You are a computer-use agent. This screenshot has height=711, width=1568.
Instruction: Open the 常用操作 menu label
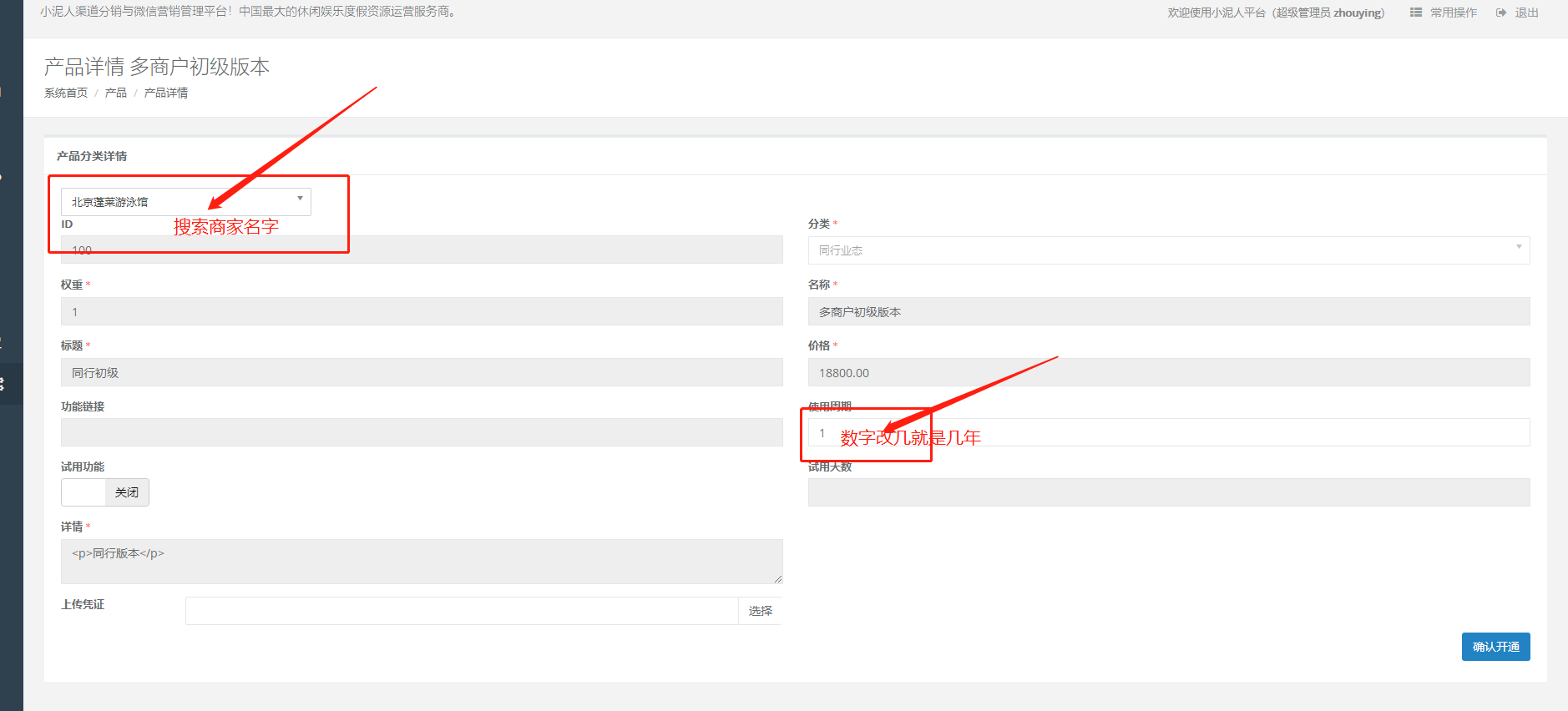coord(1453,13)
